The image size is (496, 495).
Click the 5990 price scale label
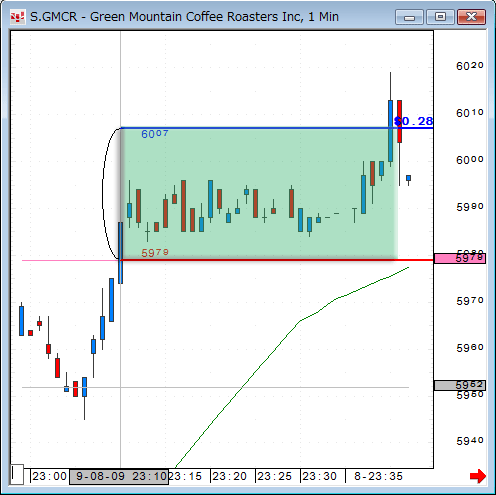coord(470,207)
